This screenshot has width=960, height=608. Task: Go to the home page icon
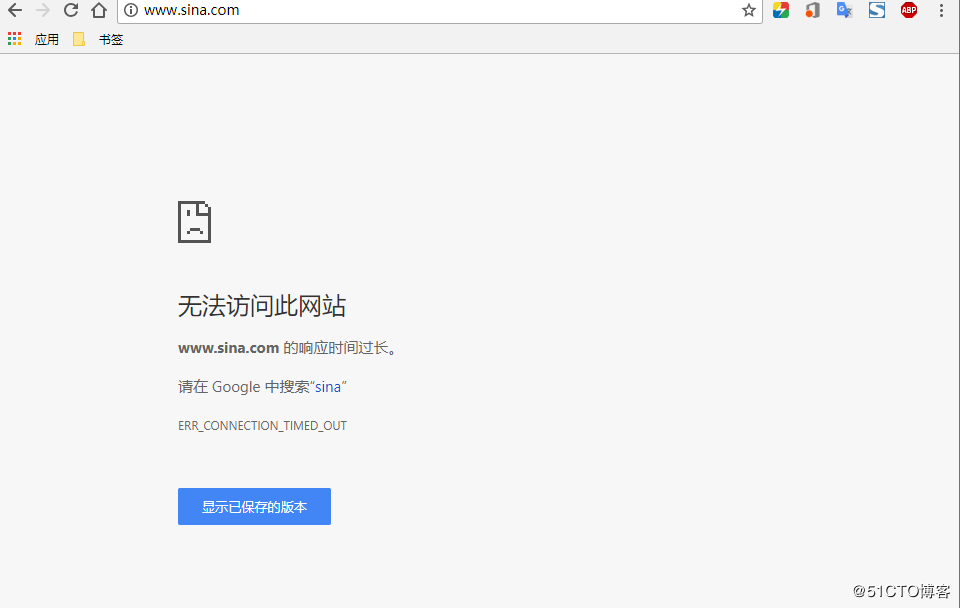99,10
